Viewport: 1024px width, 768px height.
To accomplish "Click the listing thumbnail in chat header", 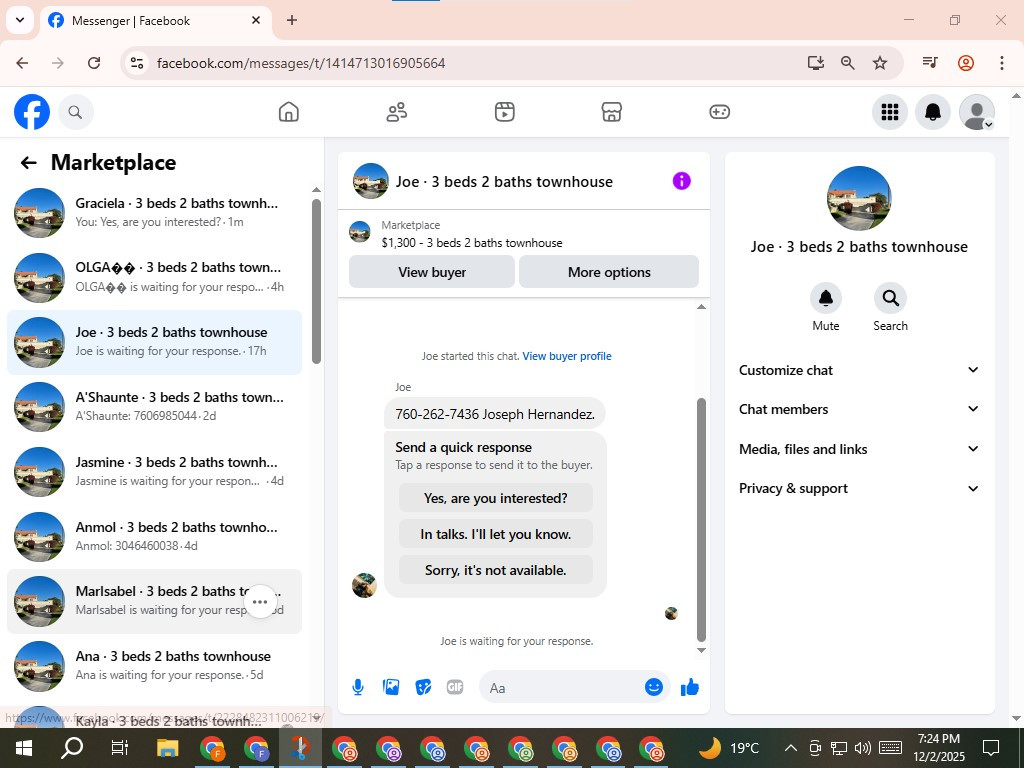I will [371, 181].
